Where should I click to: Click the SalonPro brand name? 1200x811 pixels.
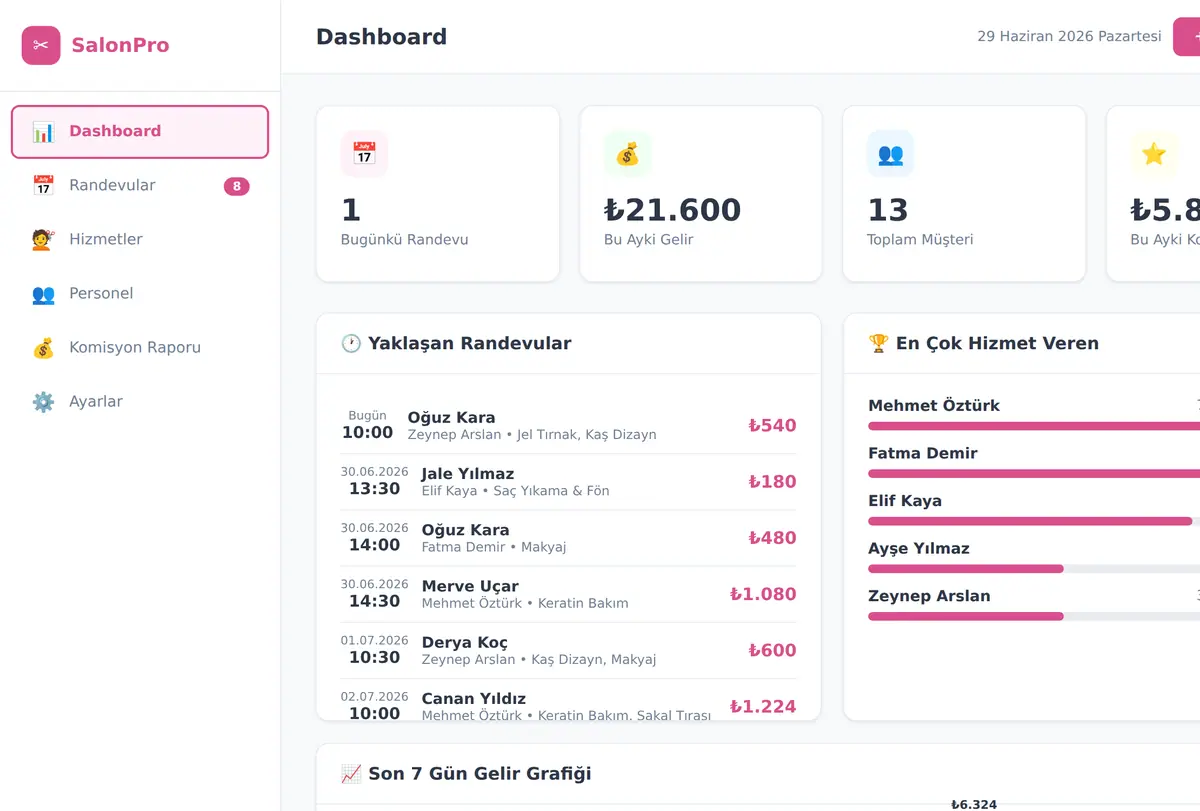[x=120, y=45]
